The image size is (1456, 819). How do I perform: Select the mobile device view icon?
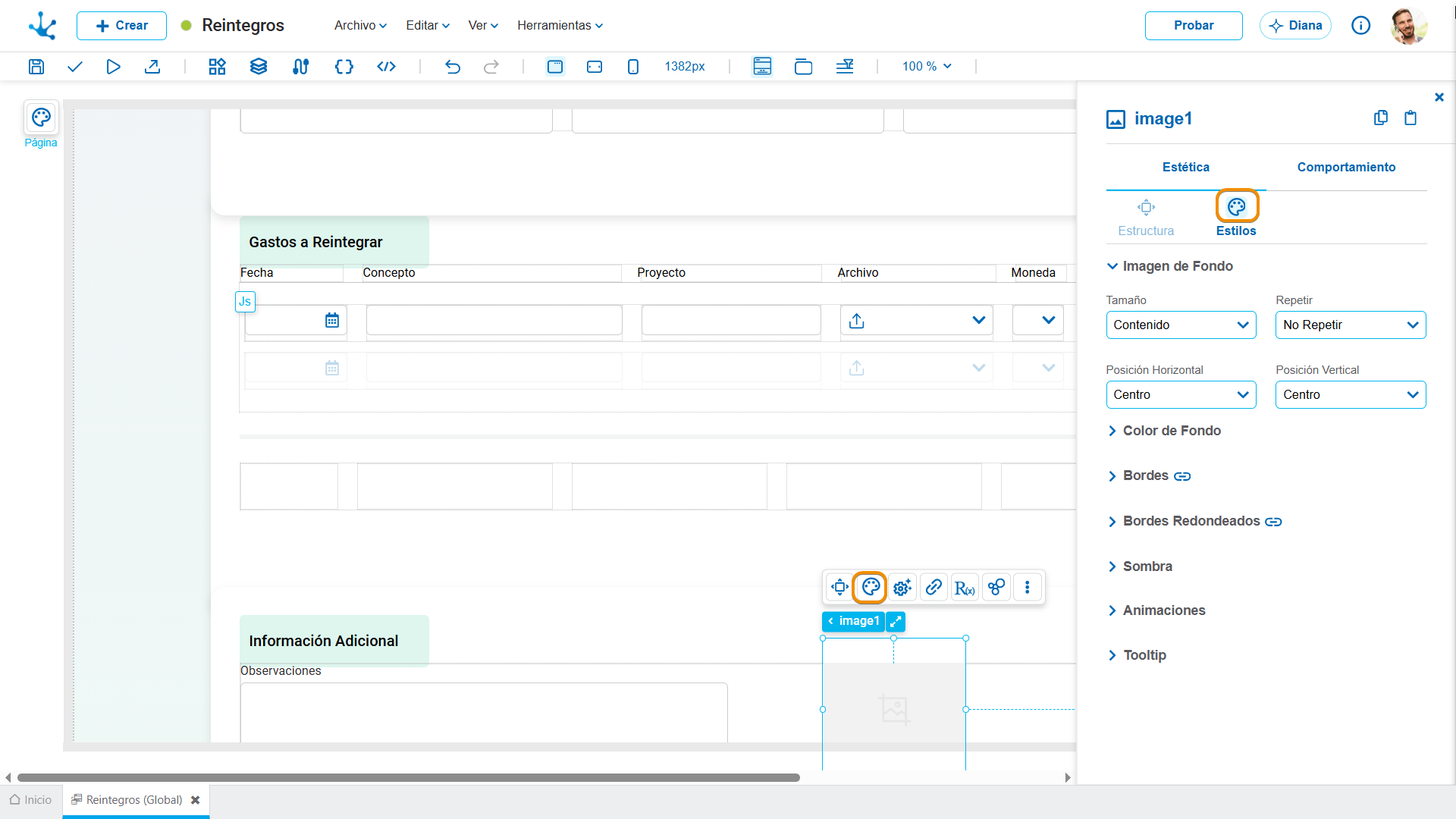633,67
